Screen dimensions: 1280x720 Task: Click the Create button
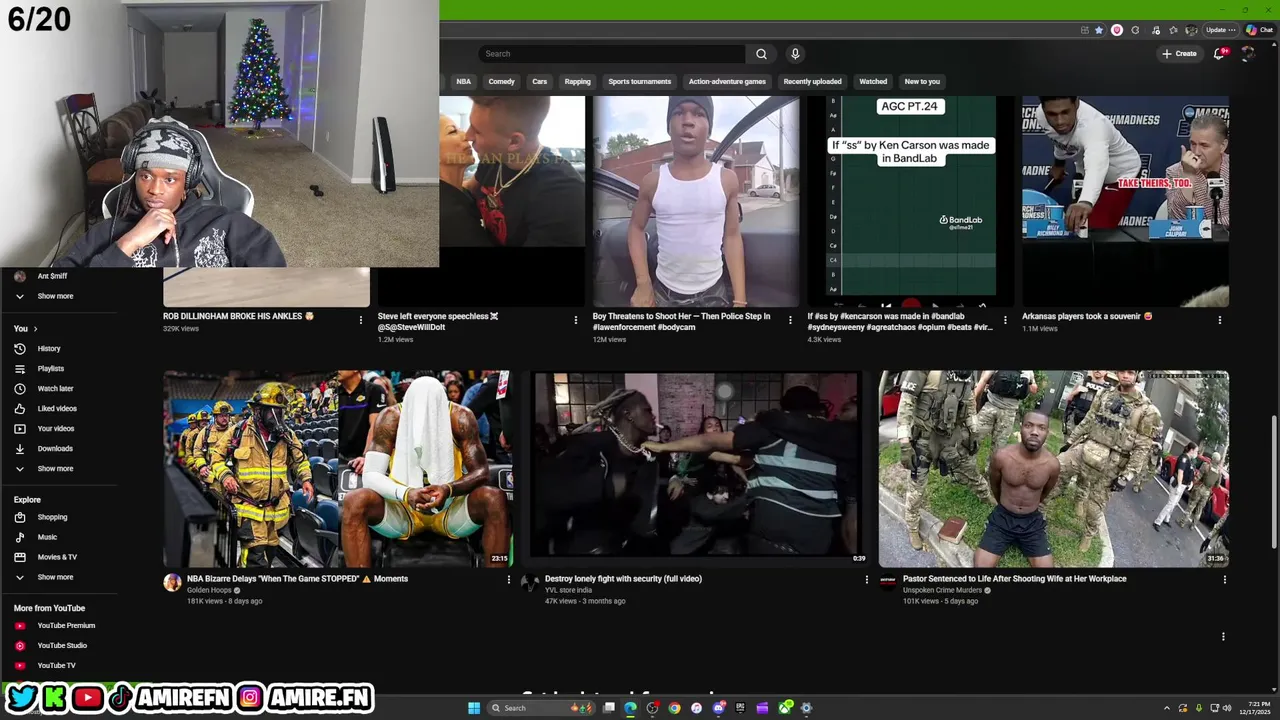point(1179,54)
